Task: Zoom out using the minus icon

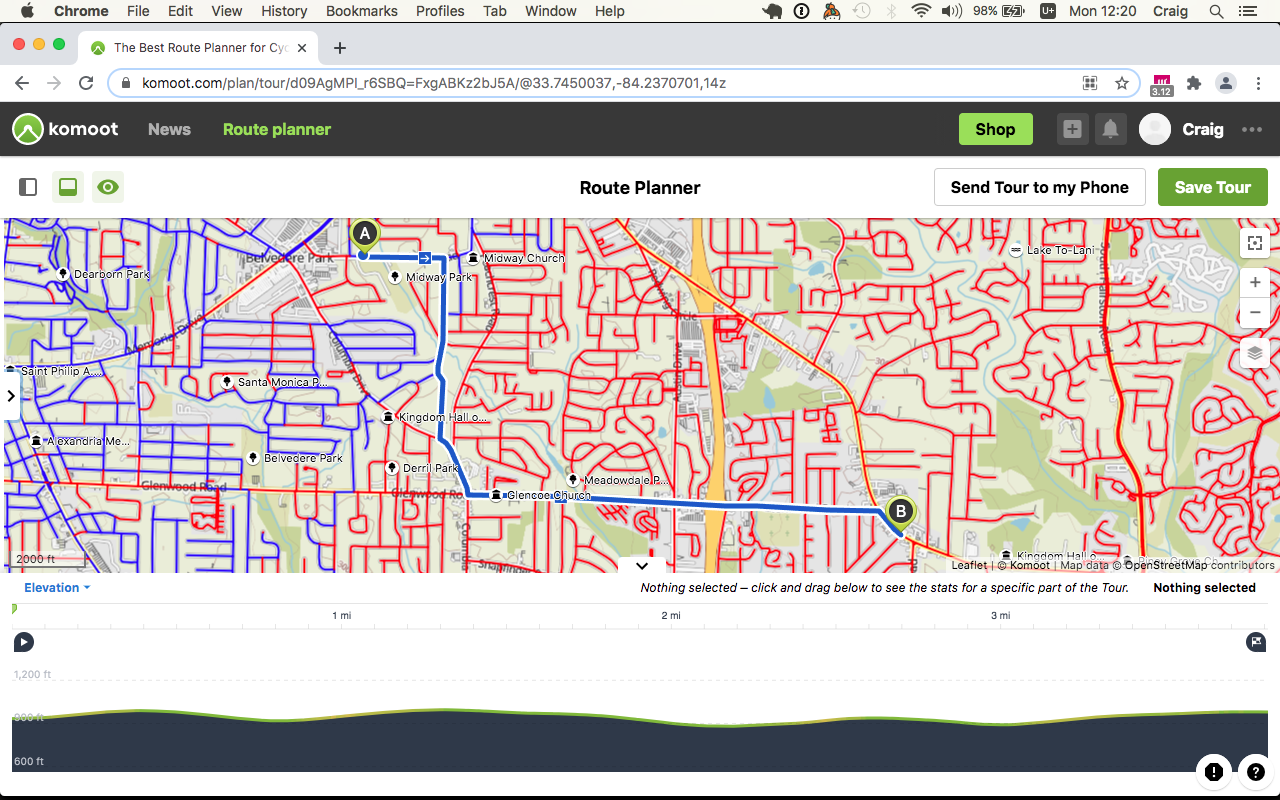Action: (1254, 312)
